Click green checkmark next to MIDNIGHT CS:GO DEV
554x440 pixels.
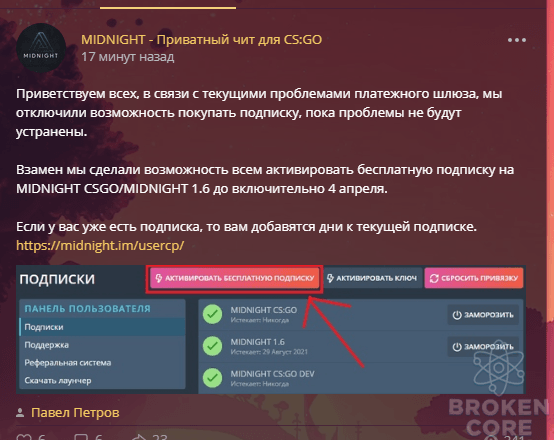212,377
